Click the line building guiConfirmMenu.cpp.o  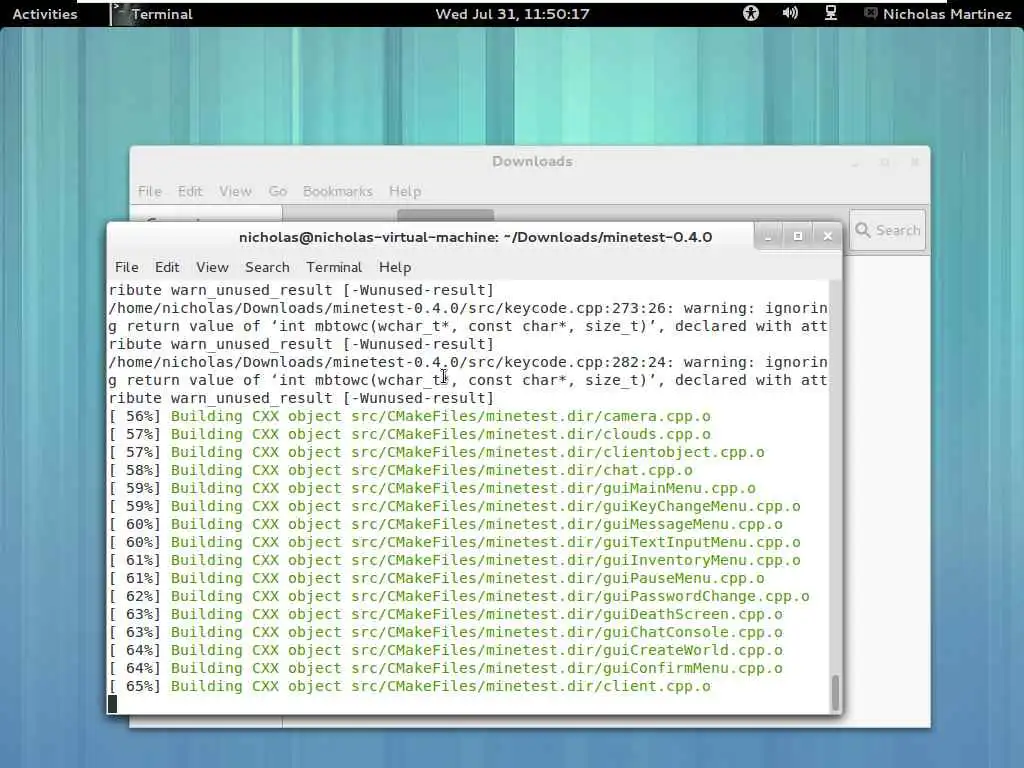pyautogui.click(x=445, y=668)
